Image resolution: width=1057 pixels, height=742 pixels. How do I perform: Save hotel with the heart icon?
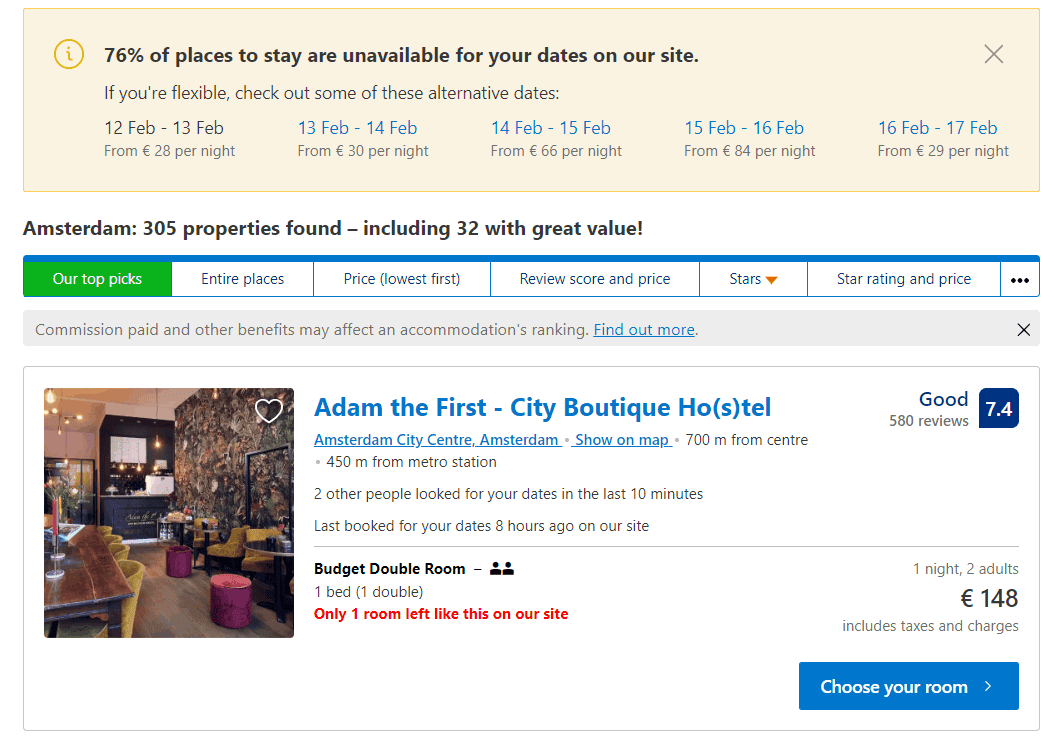coord(268,411)
